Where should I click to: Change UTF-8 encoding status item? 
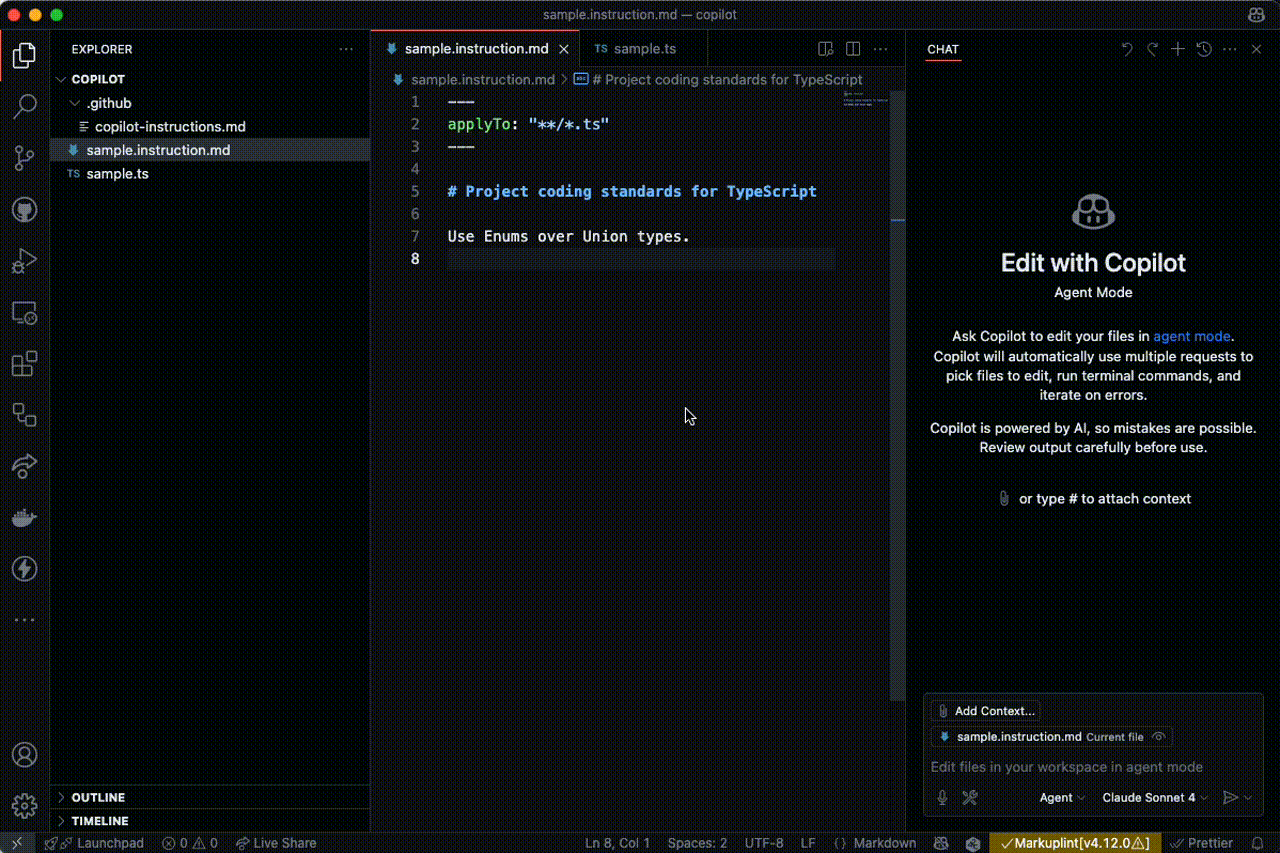(764, 843)
